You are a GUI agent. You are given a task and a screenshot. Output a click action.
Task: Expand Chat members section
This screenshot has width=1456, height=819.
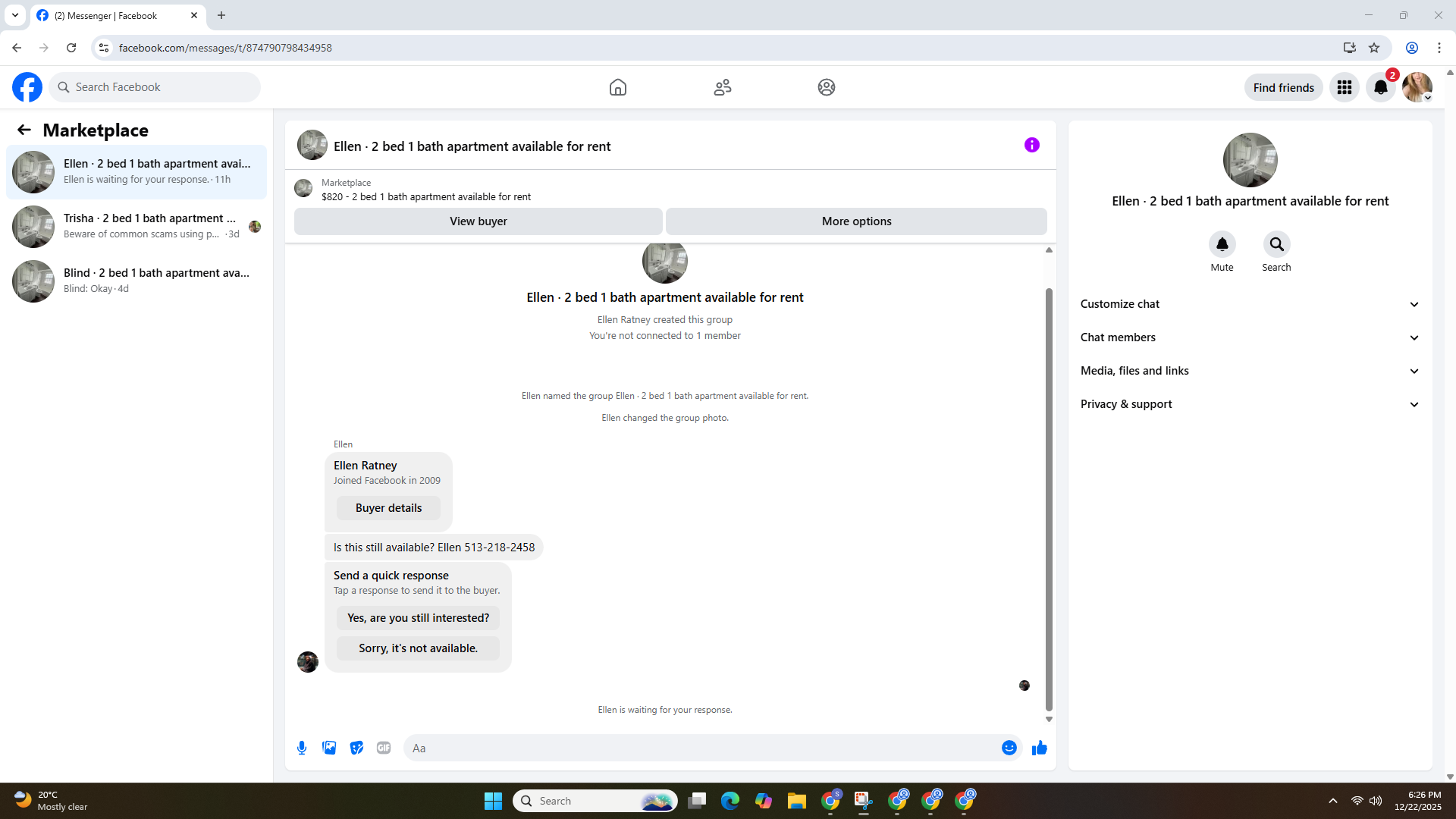(x=1250, y=337)
